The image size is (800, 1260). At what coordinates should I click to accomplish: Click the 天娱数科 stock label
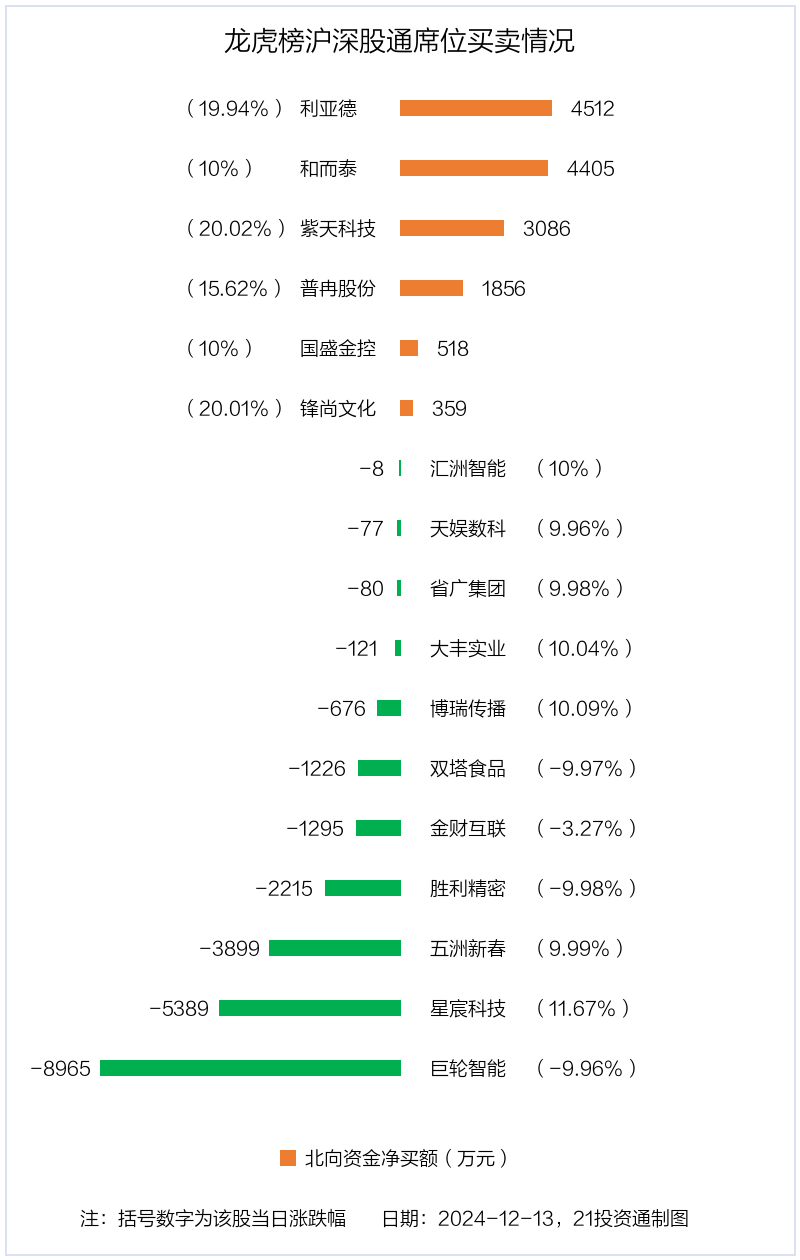[x=468, y=528]
